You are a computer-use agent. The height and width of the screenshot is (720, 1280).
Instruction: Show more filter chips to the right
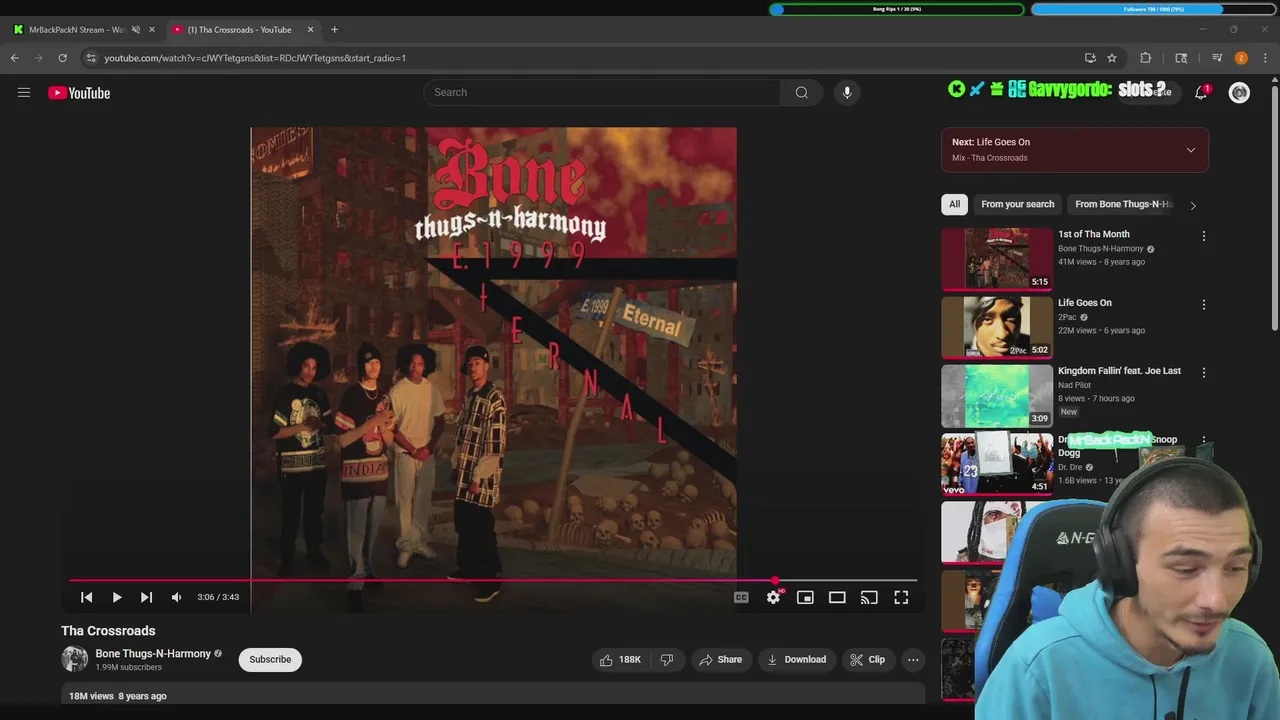[x=1192, y=205]
